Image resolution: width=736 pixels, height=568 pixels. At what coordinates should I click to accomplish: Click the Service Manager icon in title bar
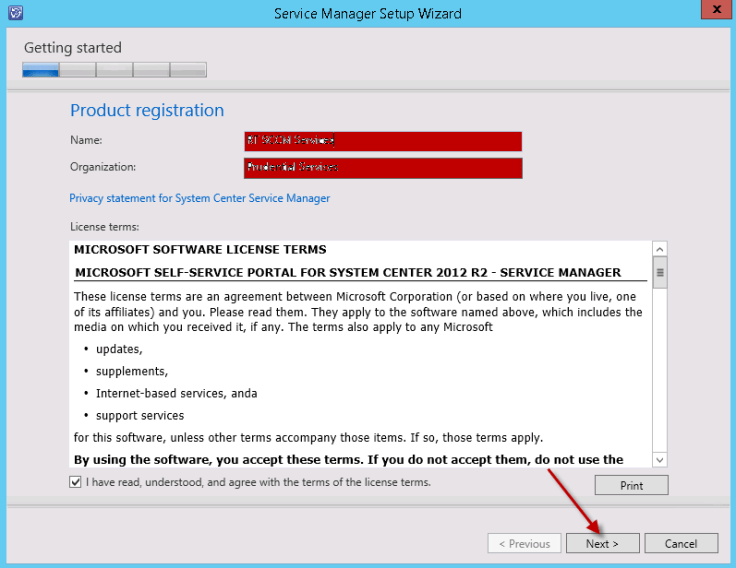point(14,13)
